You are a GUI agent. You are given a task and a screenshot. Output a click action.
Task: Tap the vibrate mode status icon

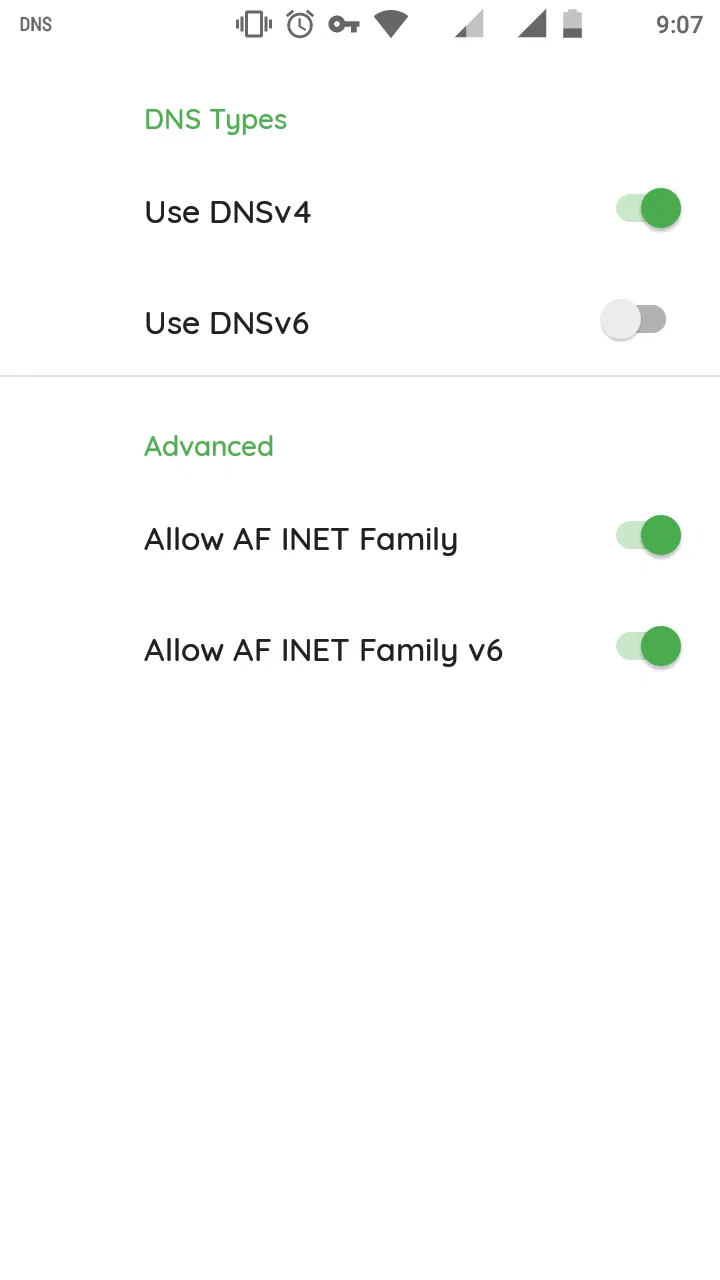pos(254,24)
